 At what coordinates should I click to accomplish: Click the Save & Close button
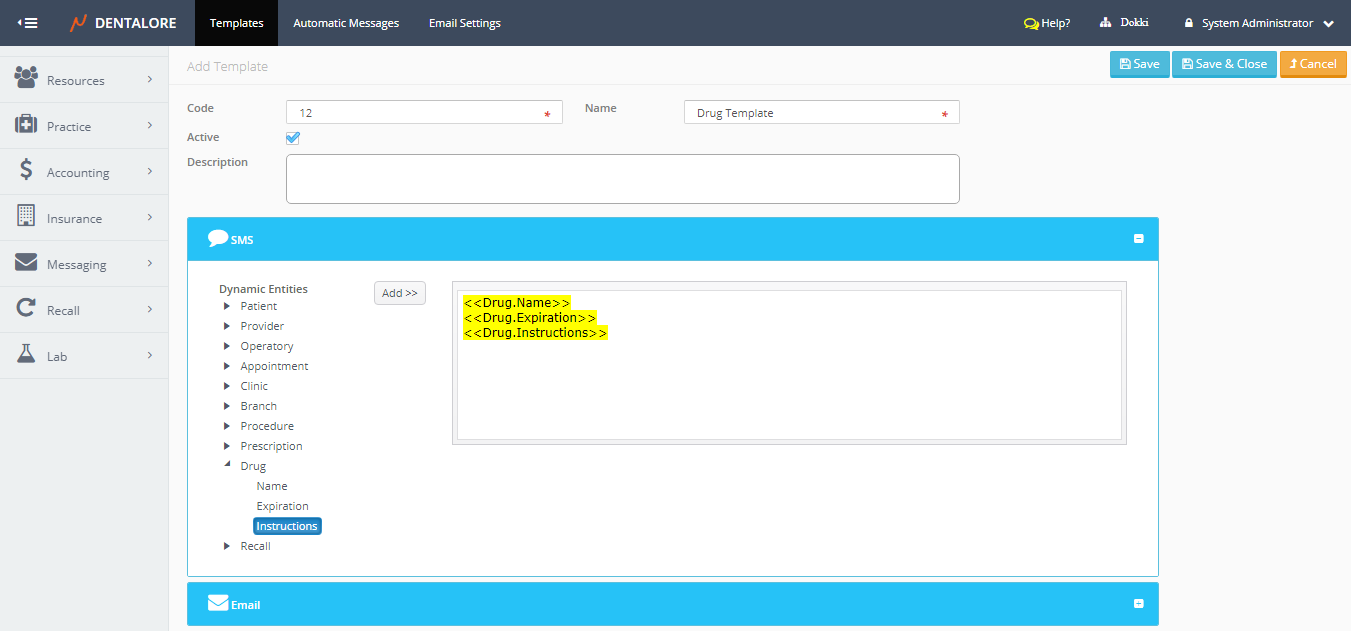coord(1224,64)
